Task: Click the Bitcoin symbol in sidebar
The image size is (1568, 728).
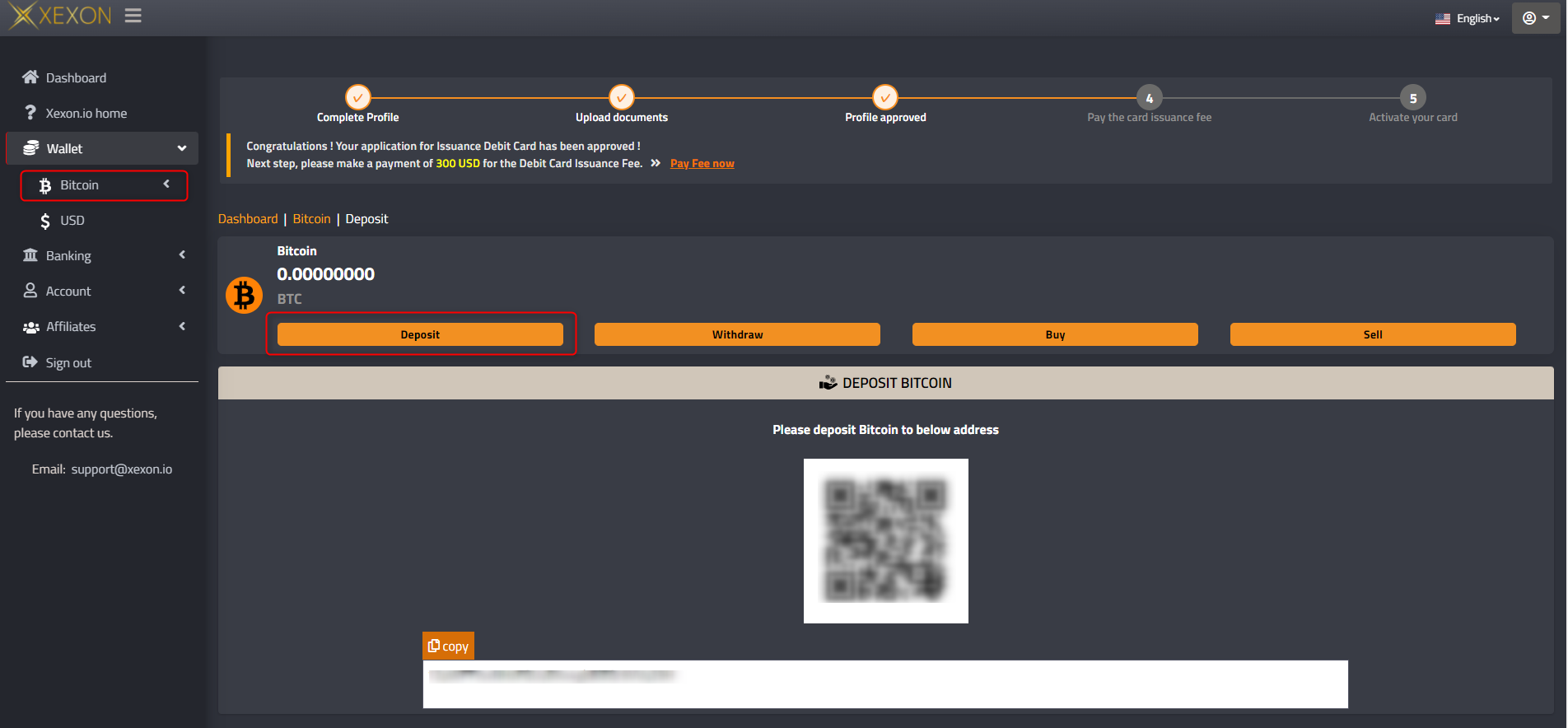Action: pos(44,185)
